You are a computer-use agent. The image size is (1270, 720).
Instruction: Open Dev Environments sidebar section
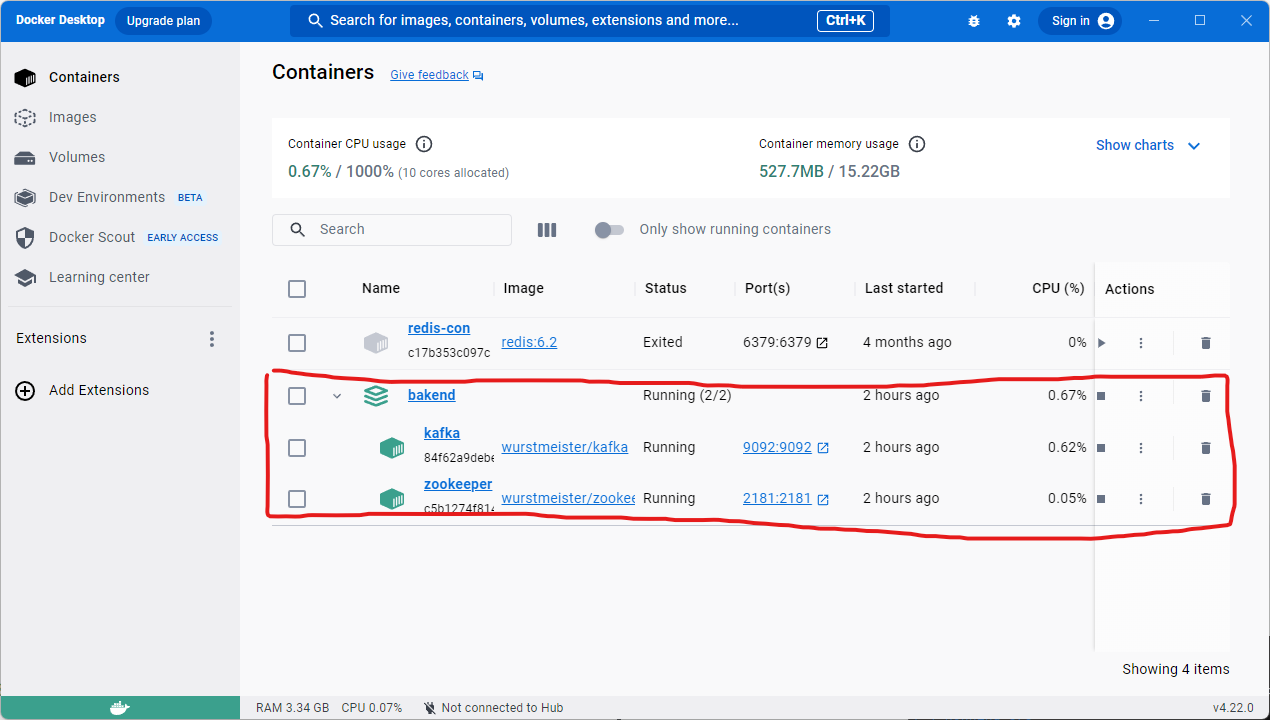click(x=120, y=197)
